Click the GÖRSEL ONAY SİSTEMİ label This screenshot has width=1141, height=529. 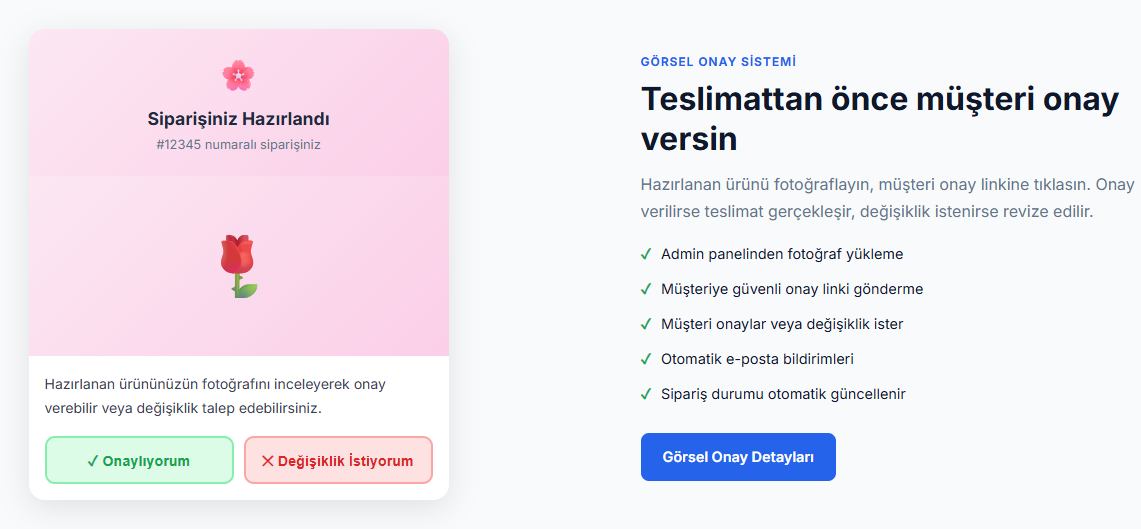tap(718, 62)
